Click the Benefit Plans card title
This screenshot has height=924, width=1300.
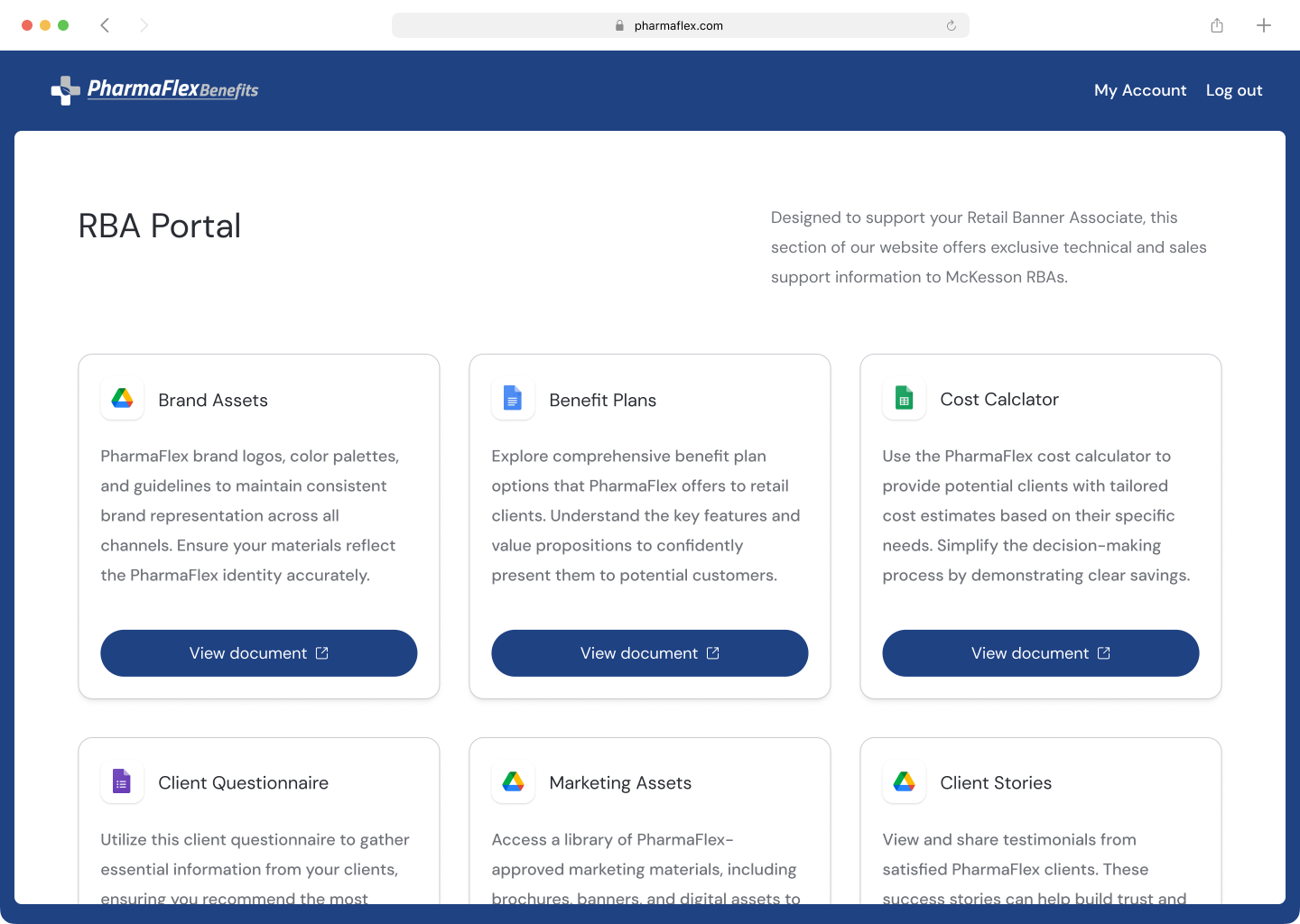tap(603, 401)
